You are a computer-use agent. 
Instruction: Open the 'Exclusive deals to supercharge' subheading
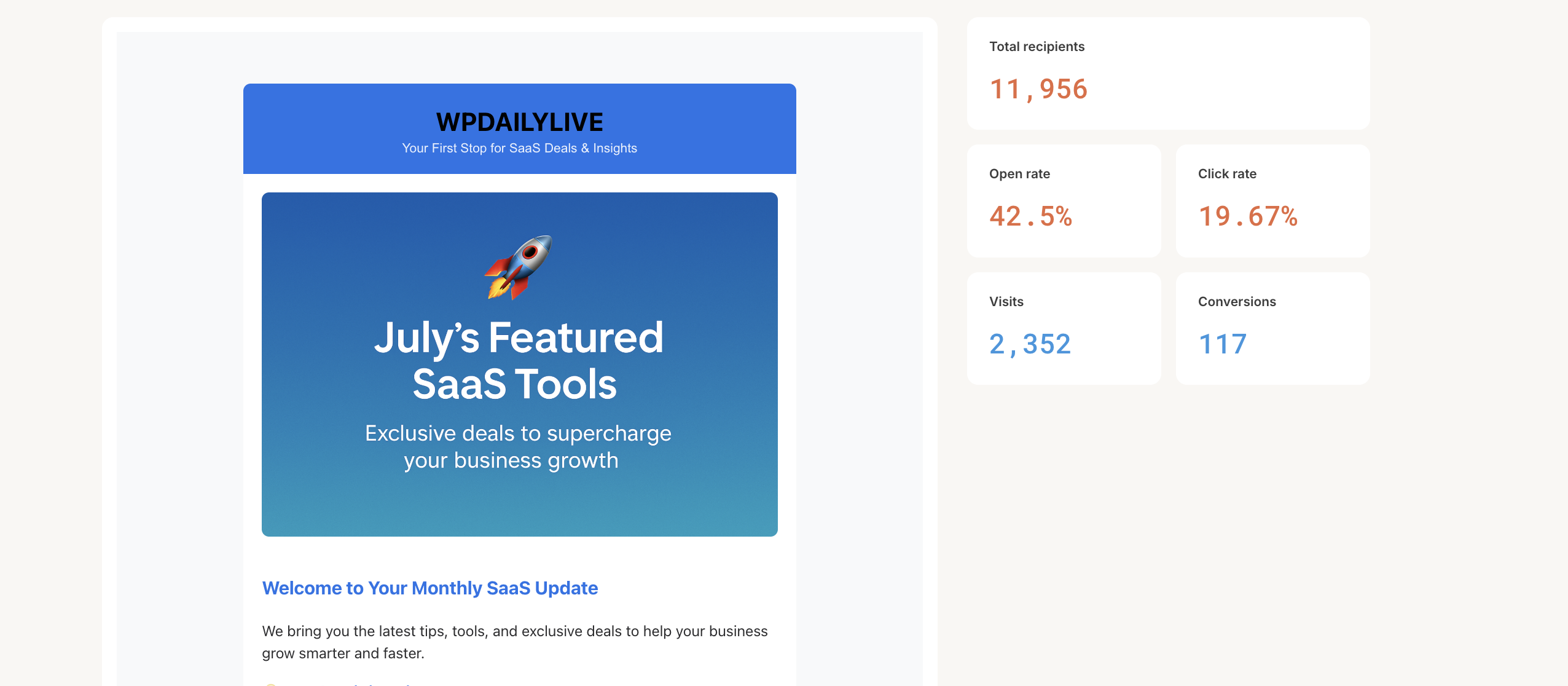517,433
